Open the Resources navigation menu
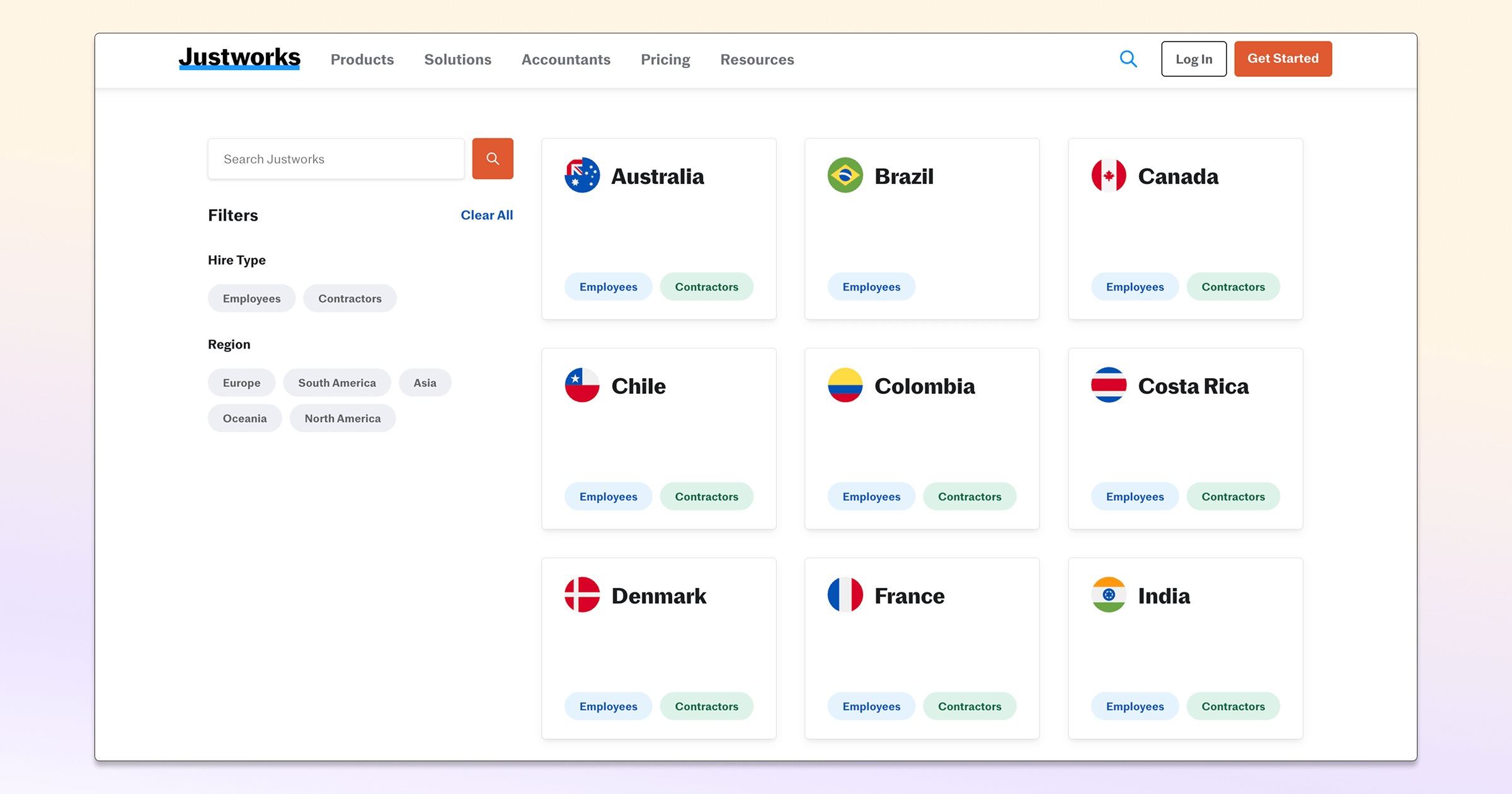 757,60
